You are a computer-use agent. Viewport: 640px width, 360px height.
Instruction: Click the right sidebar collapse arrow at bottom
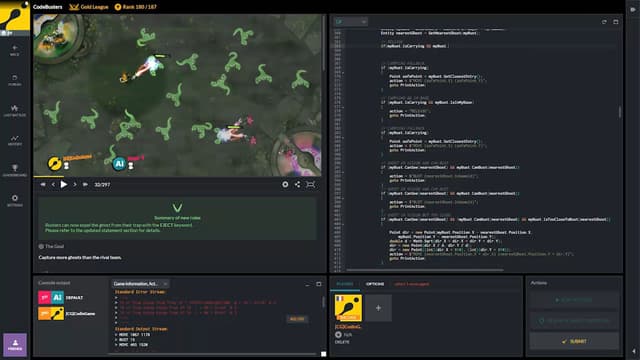pos(633,351)
